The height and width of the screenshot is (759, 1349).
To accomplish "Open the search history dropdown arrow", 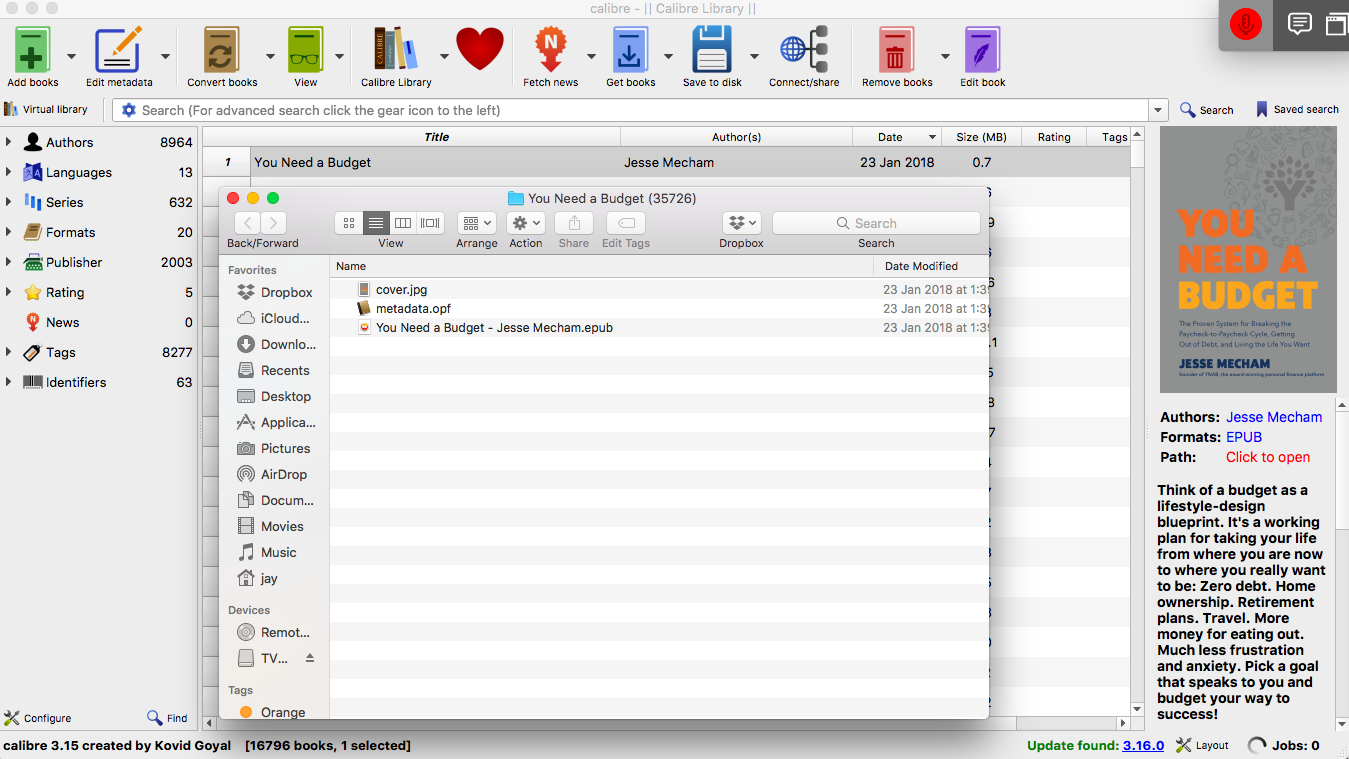I will pyautogui.click(x=1158, y=110).
